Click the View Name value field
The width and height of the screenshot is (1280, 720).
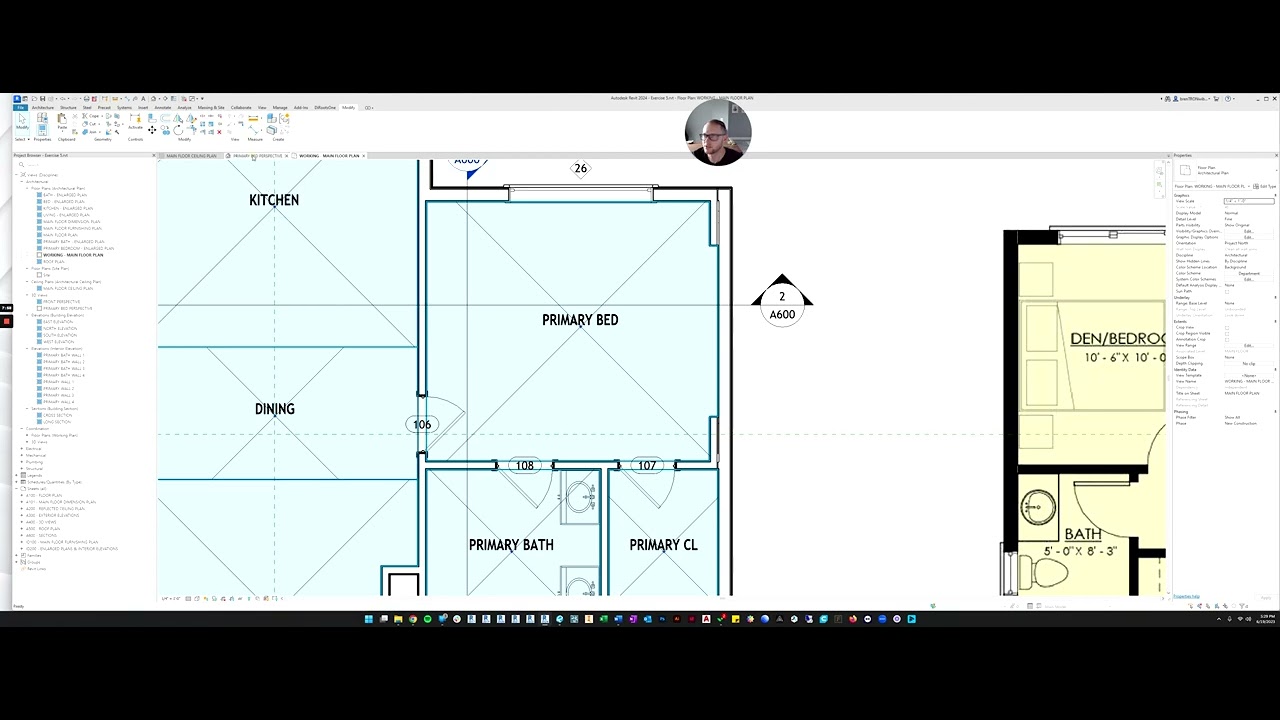[1248, 381]
